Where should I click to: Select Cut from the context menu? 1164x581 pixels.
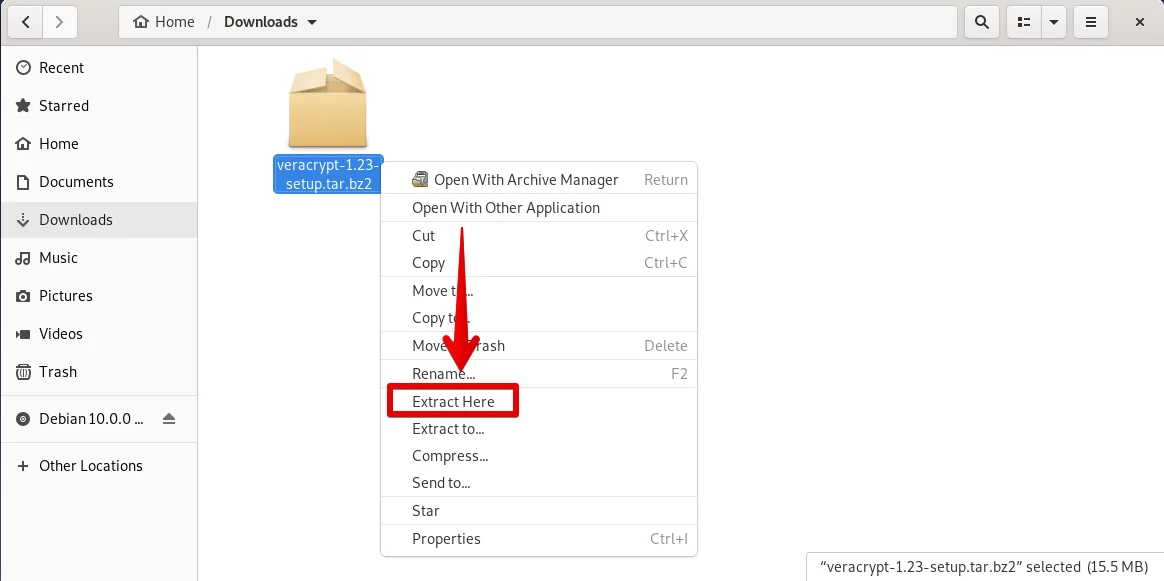tap(539, 236)
